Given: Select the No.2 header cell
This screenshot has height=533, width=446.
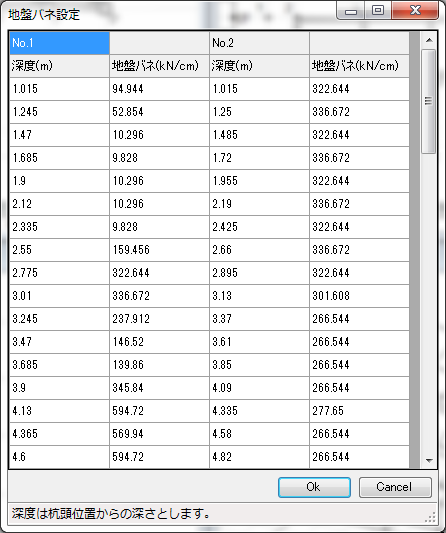Looking at the screenshot, I should pyautogui.click(x=260, y=43).
